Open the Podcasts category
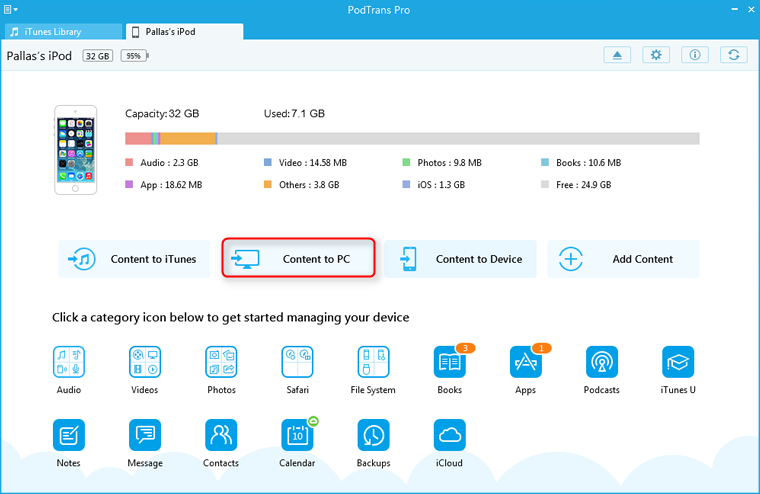This screenshot has height=494, width=760. (x=602, y=361)
